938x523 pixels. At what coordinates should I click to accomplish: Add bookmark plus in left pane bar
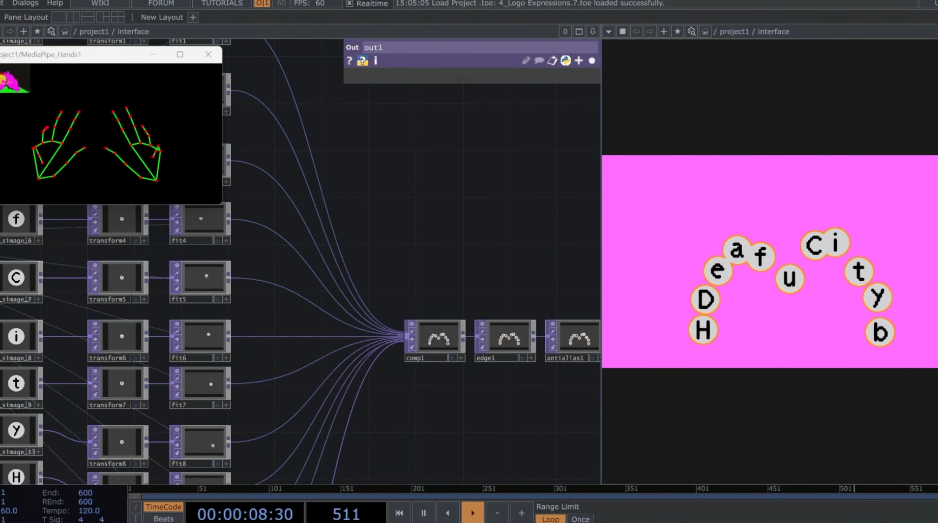[23, 31]
